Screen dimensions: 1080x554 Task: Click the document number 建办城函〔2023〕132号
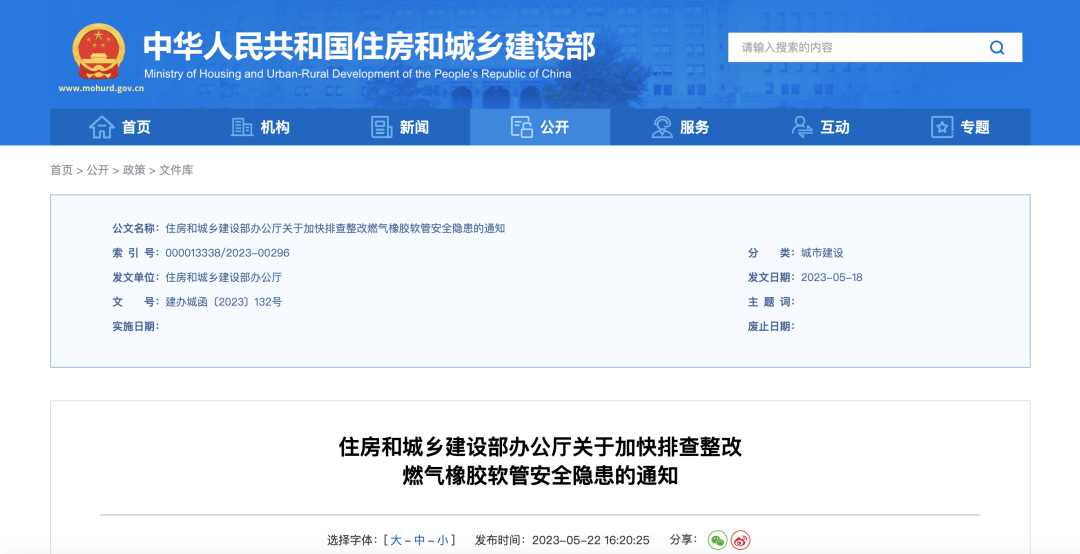pos(224,302)
